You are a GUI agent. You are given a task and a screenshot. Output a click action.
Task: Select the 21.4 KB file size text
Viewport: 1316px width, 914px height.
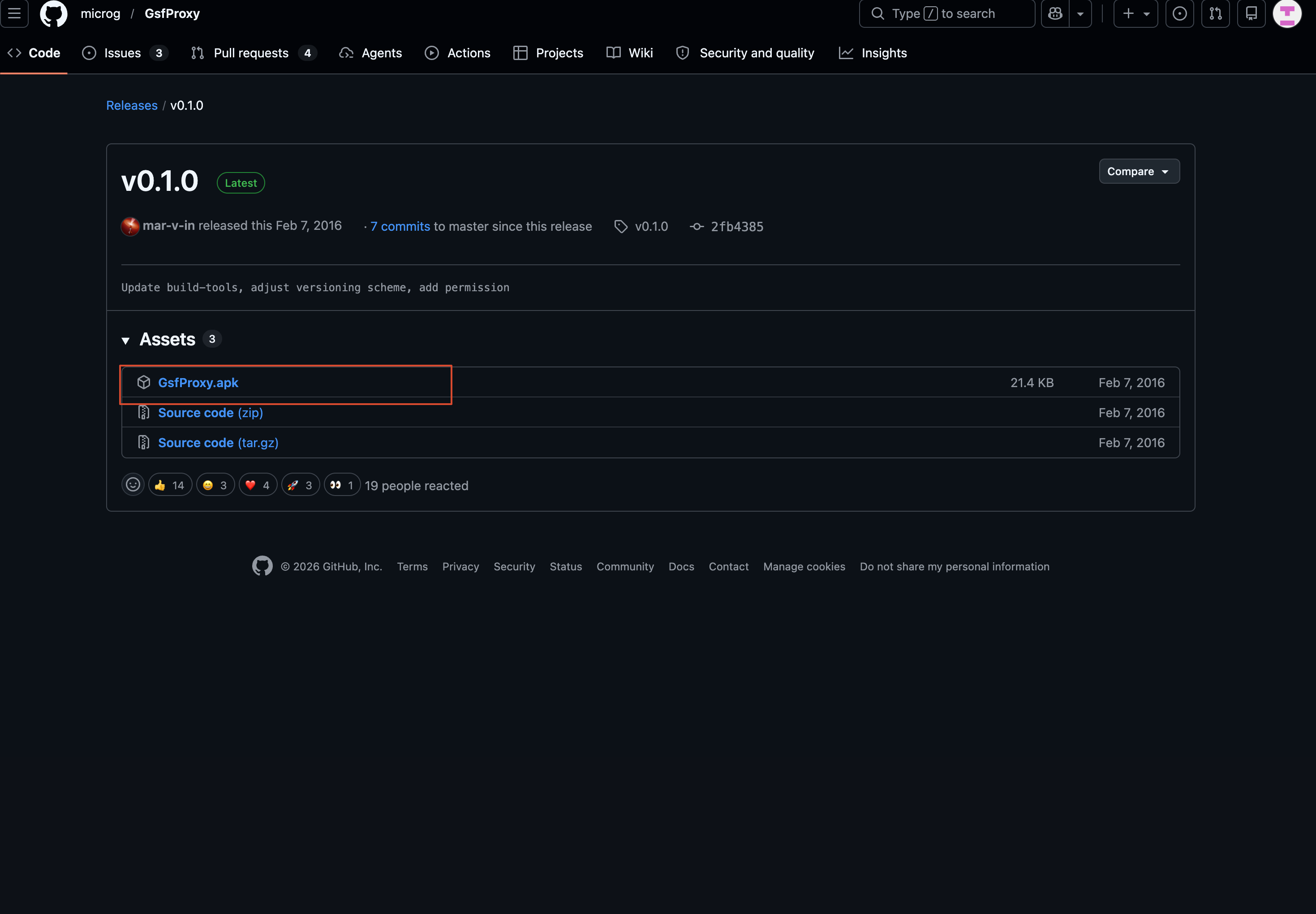point(1032,383)
